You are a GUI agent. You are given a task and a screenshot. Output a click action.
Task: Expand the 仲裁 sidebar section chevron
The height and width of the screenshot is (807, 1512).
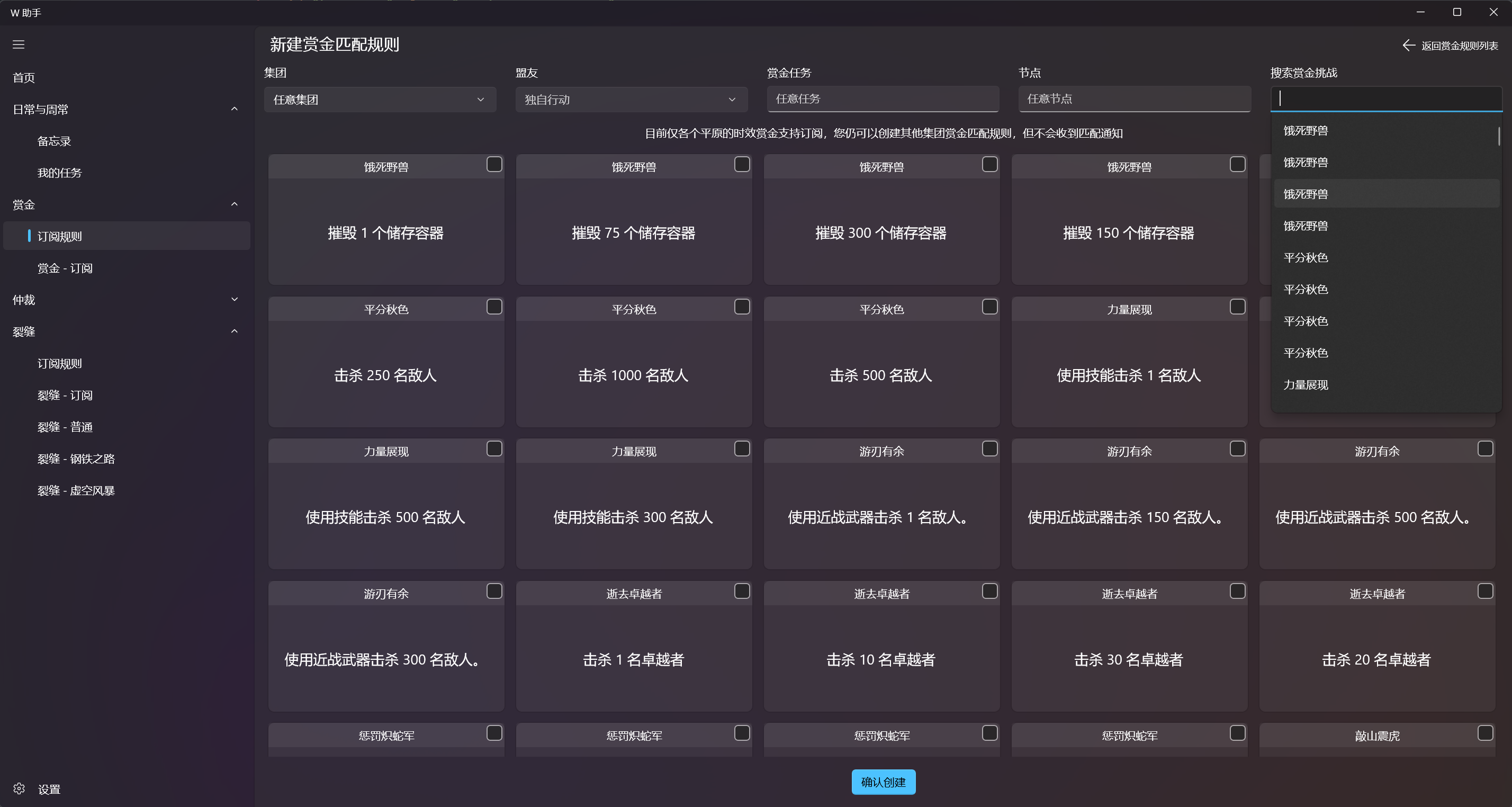234,299
